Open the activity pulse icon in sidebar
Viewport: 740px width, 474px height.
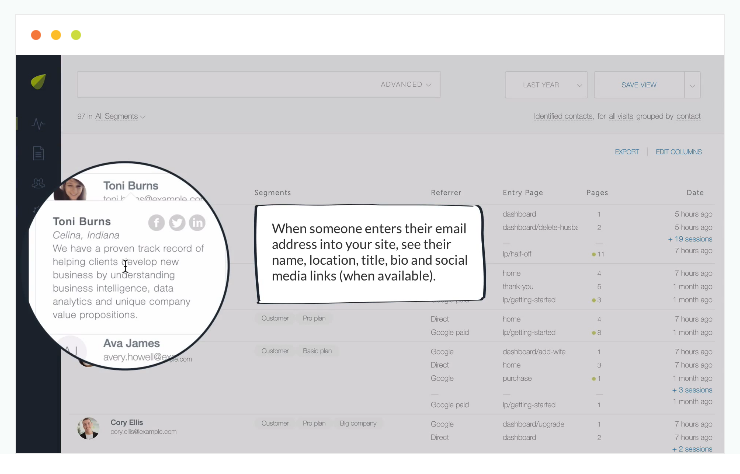[38, 124]
